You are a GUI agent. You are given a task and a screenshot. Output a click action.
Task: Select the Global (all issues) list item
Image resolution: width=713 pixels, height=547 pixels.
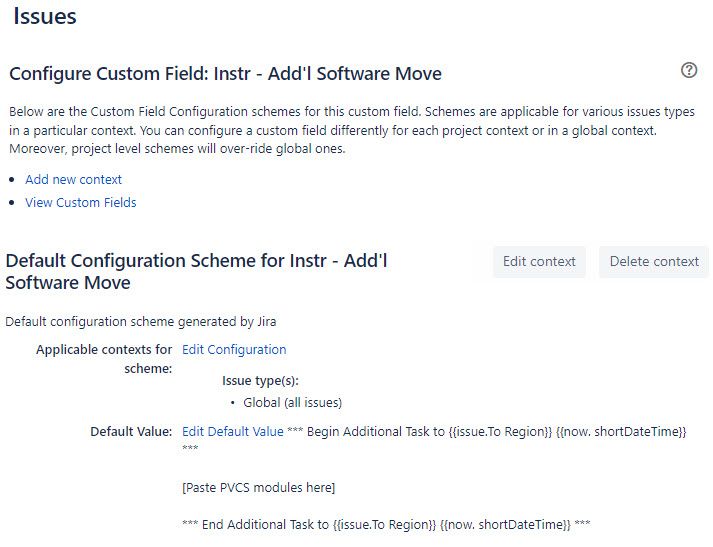click(292, 403)
